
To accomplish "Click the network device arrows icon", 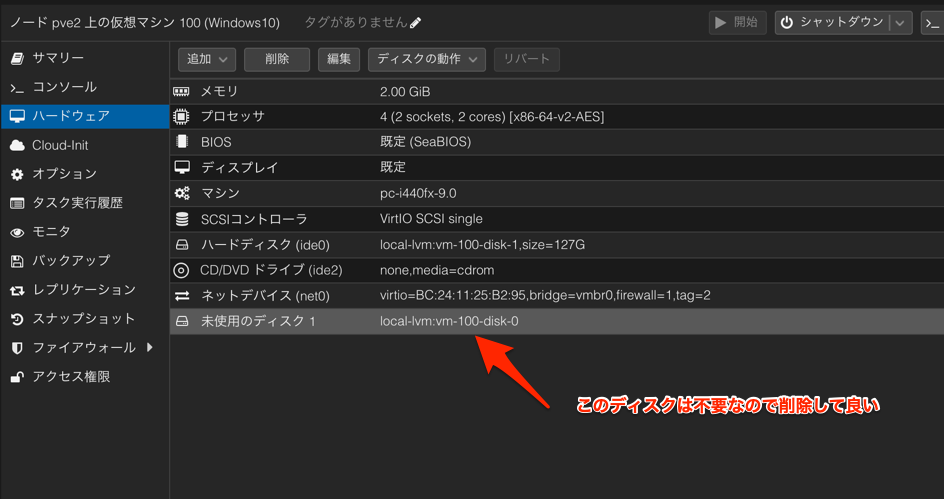I will coord(181,296).
